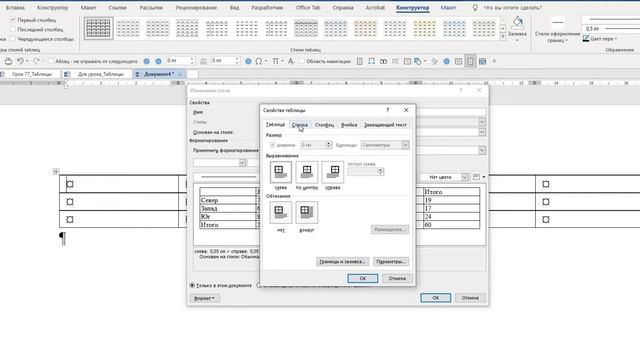Open the Ссылки ribbon tab

pyautogui.click(x=118, y=7)
